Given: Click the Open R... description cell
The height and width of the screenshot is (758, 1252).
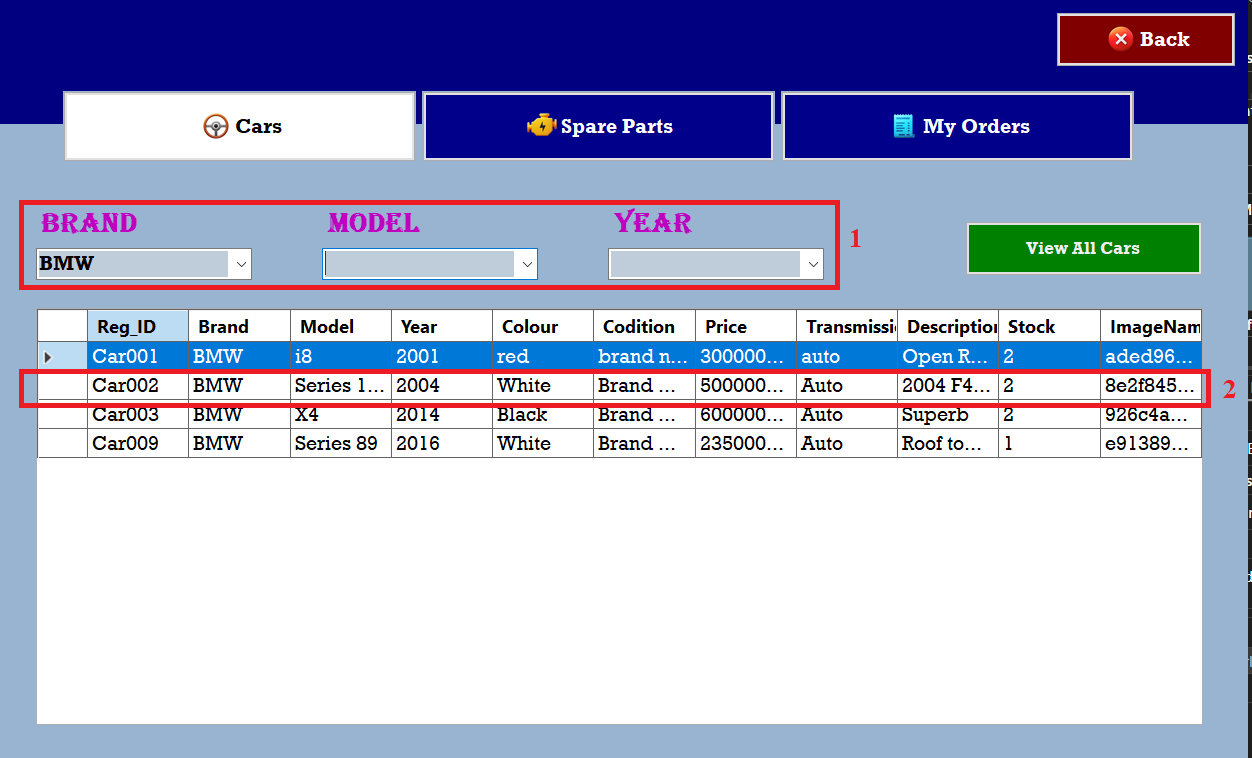Looking at the screenshot, I should tap(948, 357).
